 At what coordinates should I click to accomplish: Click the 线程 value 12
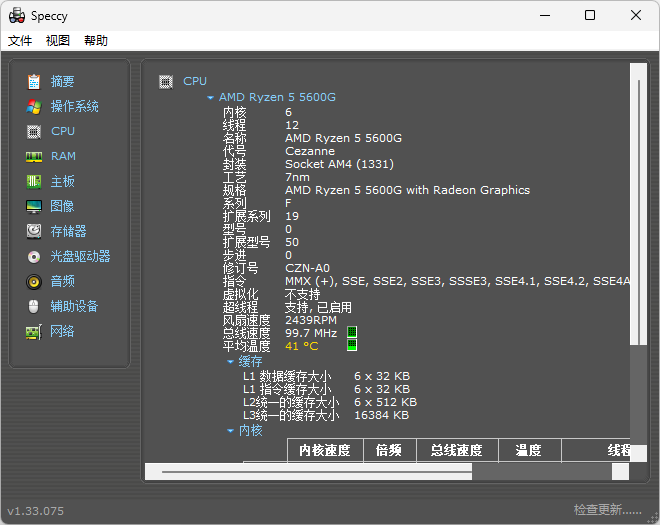(292, 125)
